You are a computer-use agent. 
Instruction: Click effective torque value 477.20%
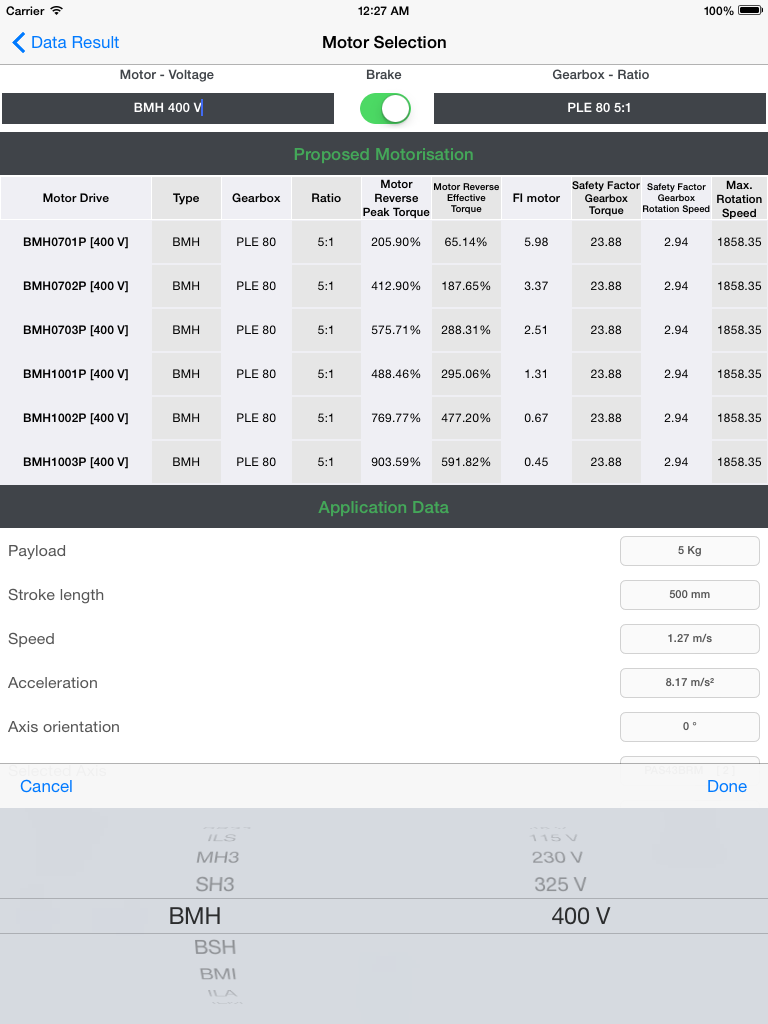[x=466, y=418]
